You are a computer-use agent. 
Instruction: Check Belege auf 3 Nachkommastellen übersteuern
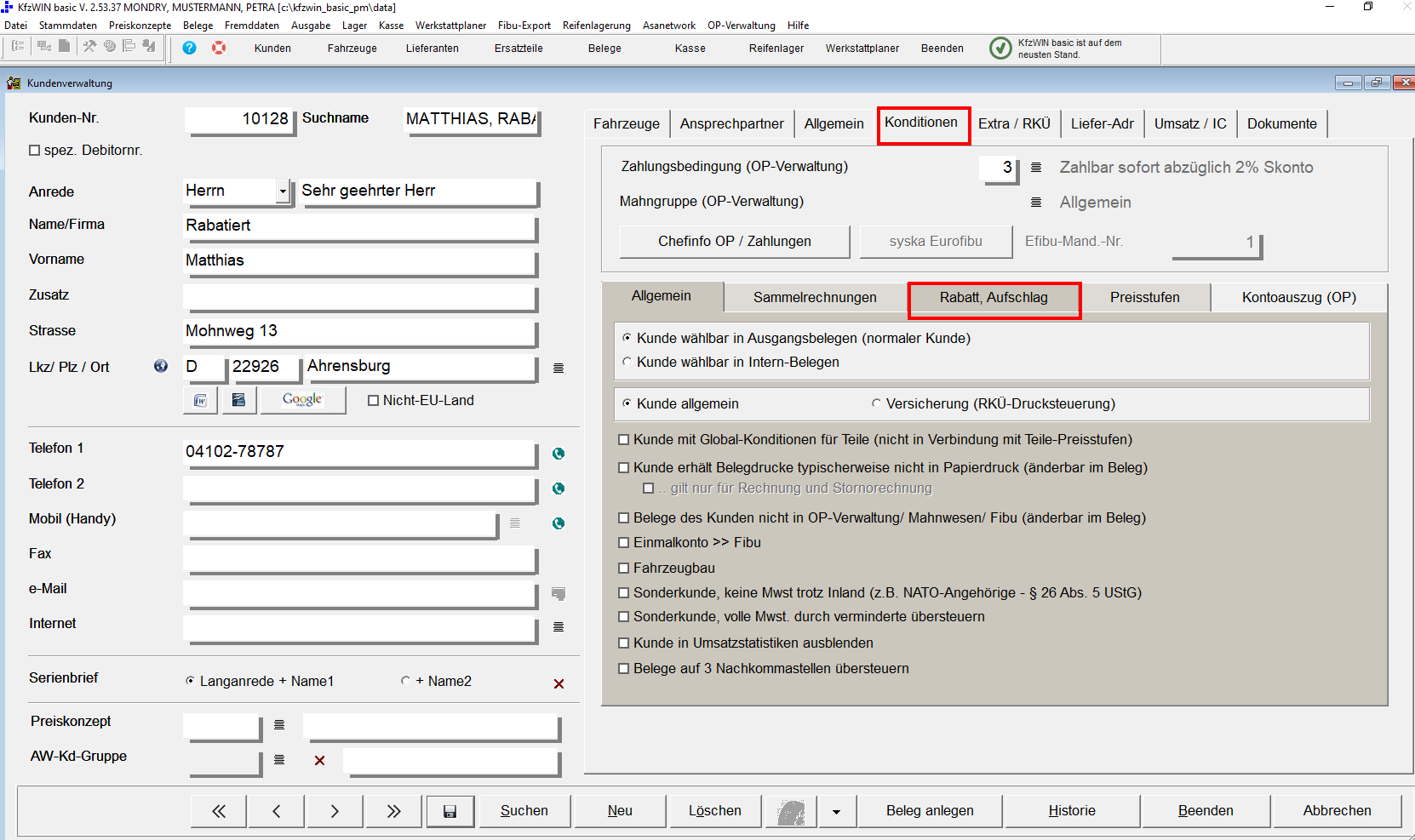click(x=624, y=668)
